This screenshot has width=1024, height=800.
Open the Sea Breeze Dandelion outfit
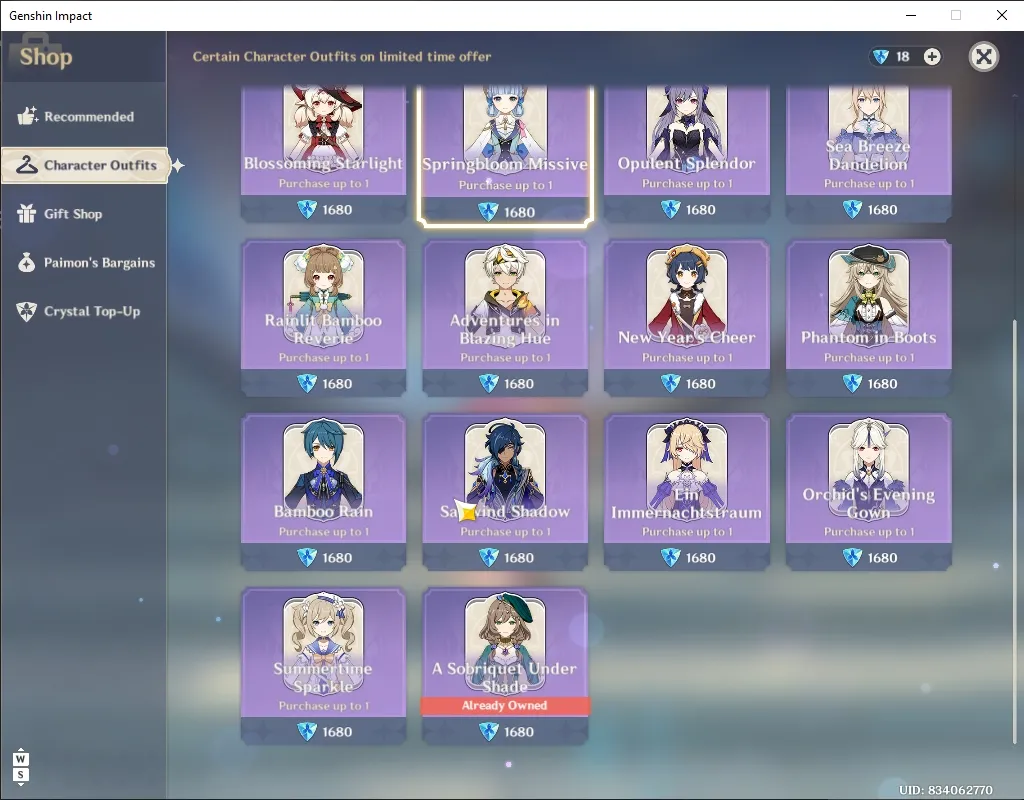click(x=868, y=154)
